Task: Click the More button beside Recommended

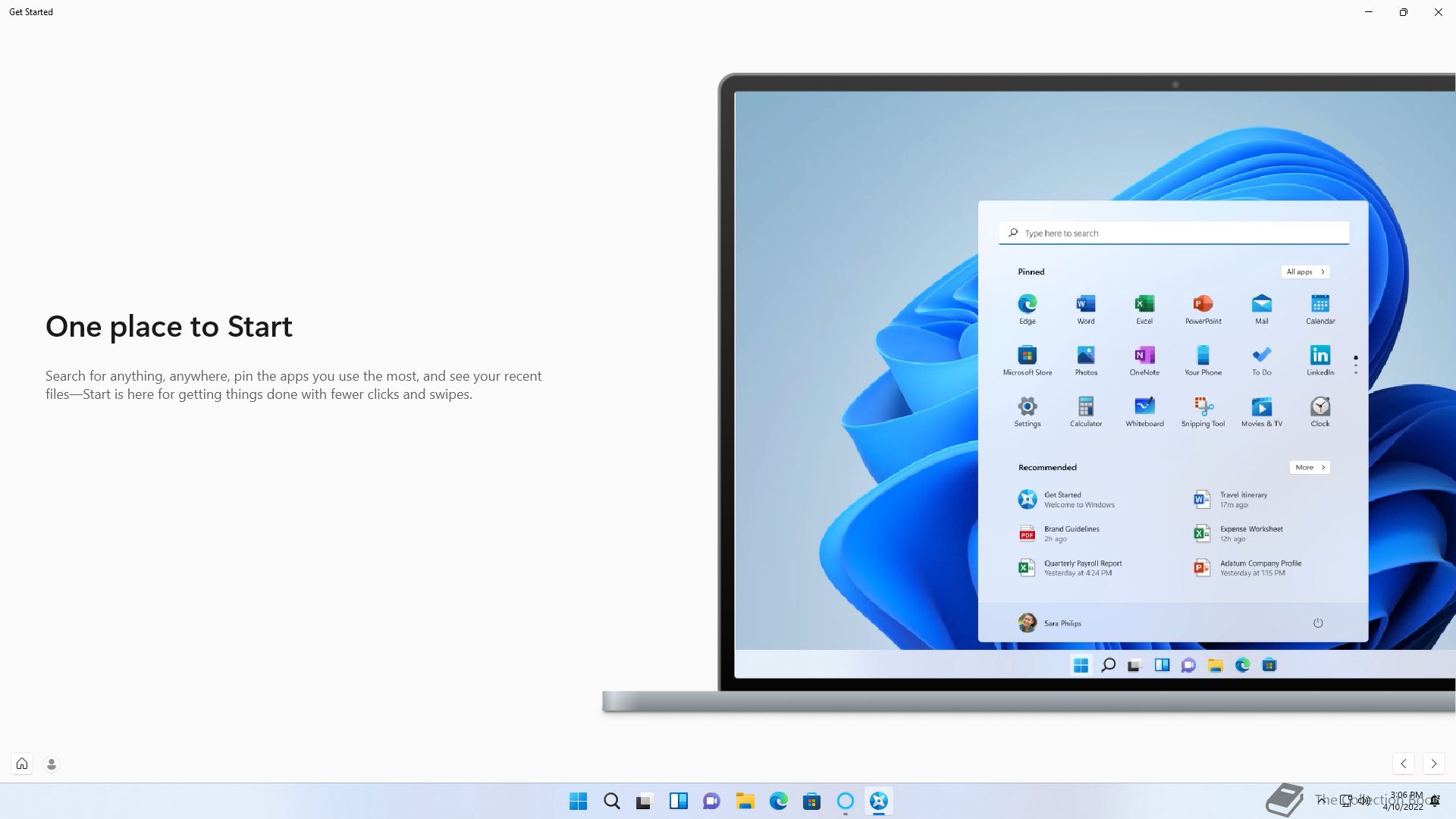Action: point(1310,467)
